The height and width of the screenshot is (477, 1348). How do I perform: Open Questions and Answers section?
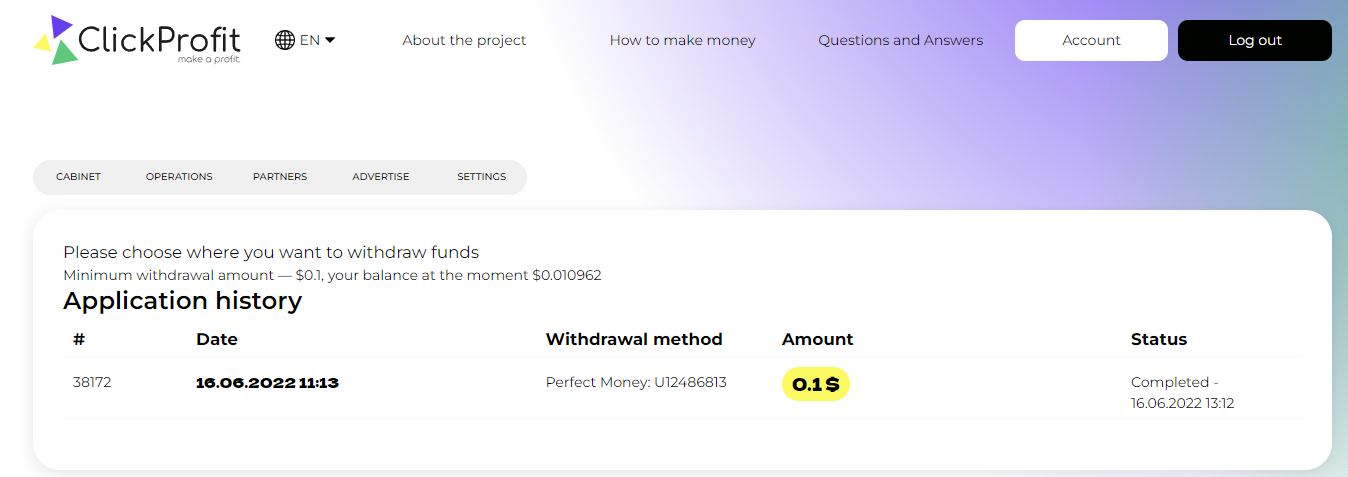pyautogui.click(x=900, y=40)
